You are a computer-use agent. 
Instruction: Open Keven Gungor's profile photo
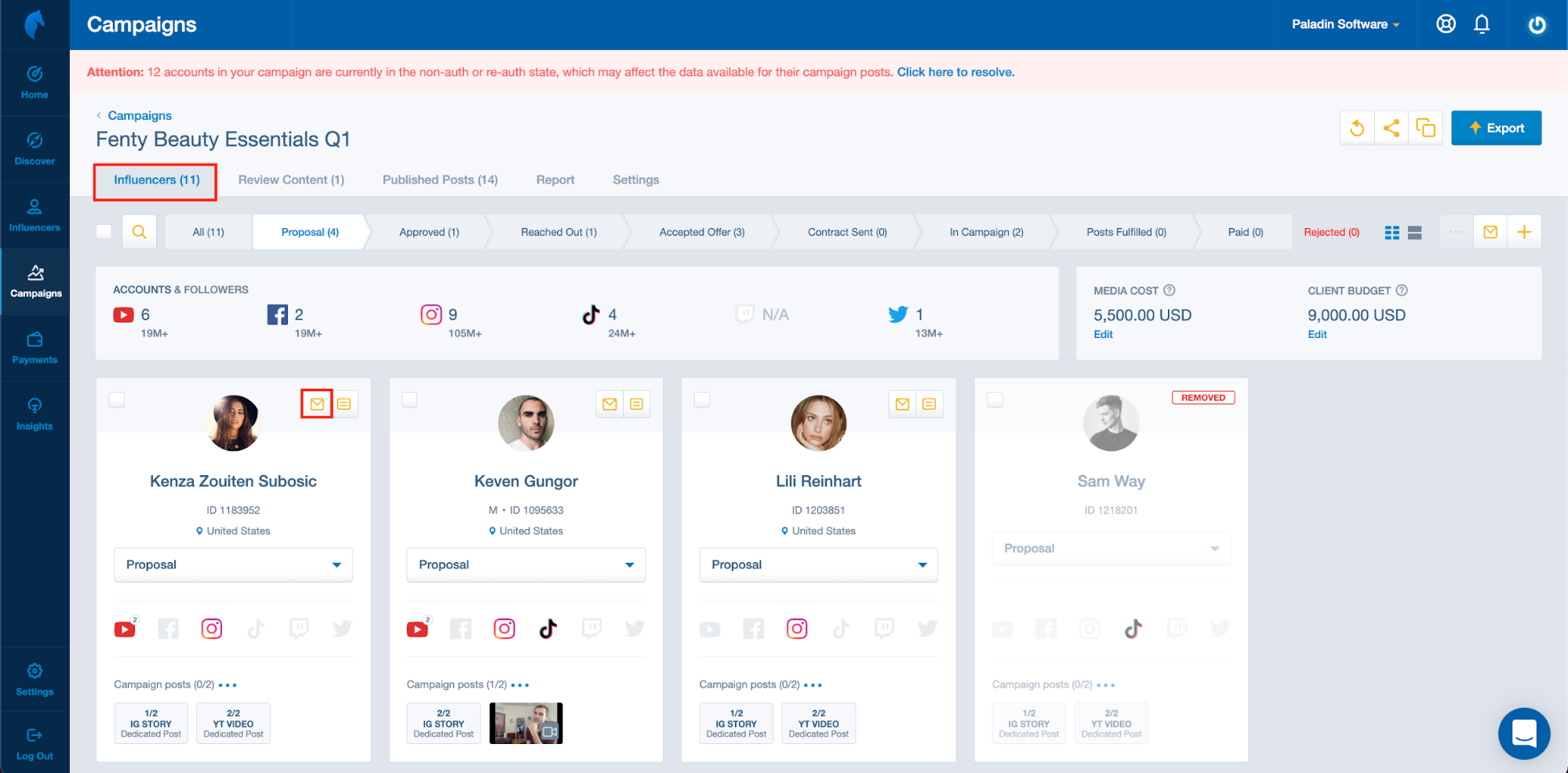(526, 423)
